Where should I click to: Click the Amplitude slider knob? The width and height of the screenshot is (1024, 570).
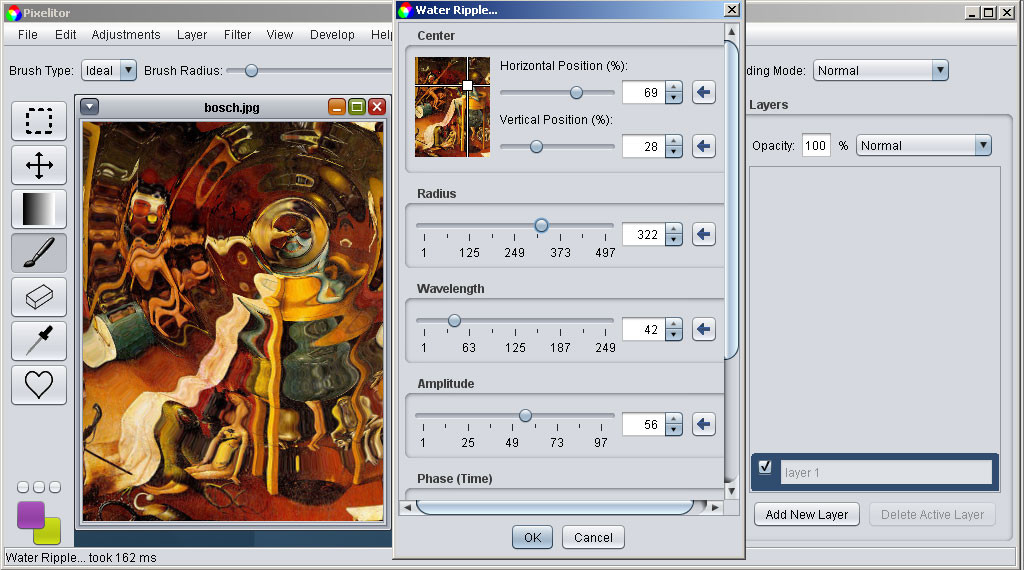tap(525, 415)
